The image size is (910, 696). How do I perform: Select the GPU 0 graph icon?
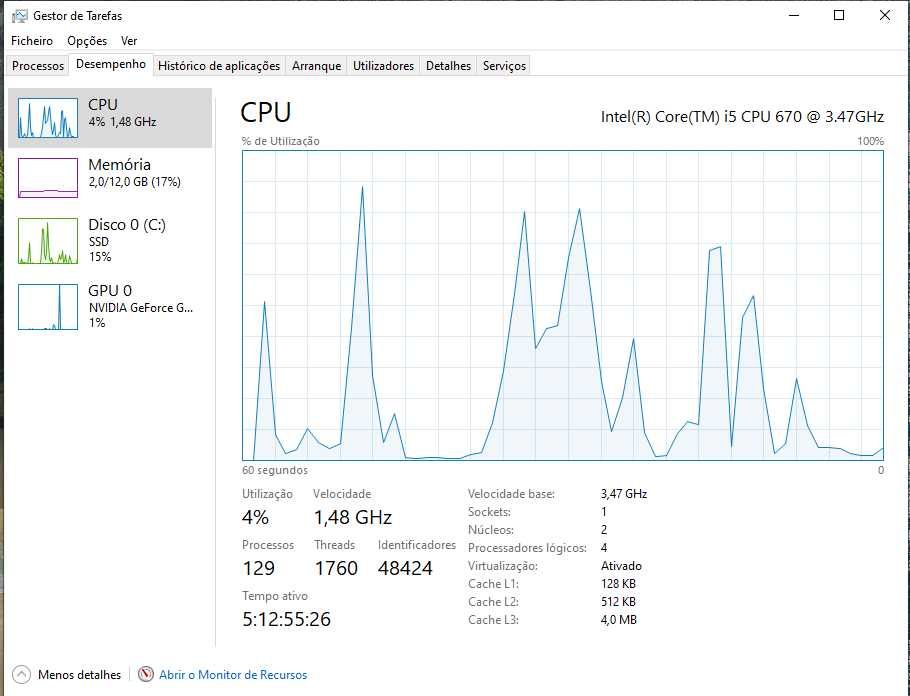coord(47,306)
